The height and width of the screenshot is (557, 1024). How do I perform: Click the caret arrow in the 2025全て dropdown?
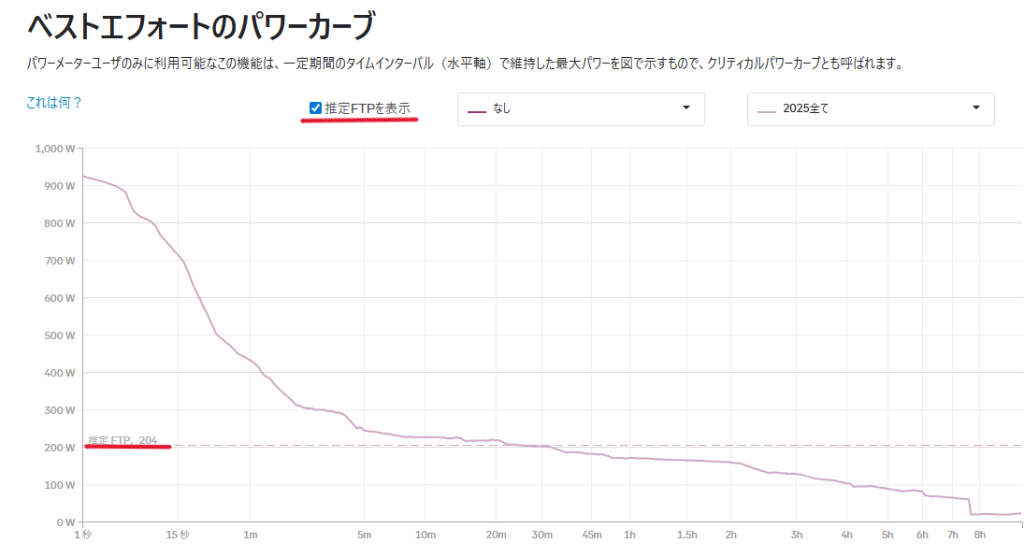tap(976, 108)
